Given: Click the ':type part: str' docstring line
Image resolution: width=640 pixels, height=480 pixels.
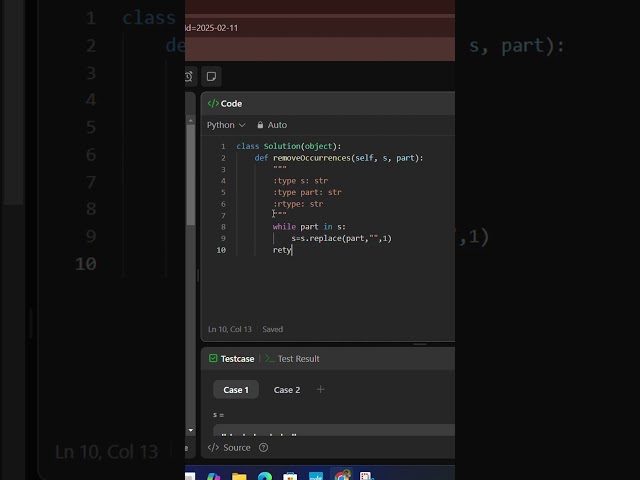Looking at the screenshot, I should [x=307, y=192].
